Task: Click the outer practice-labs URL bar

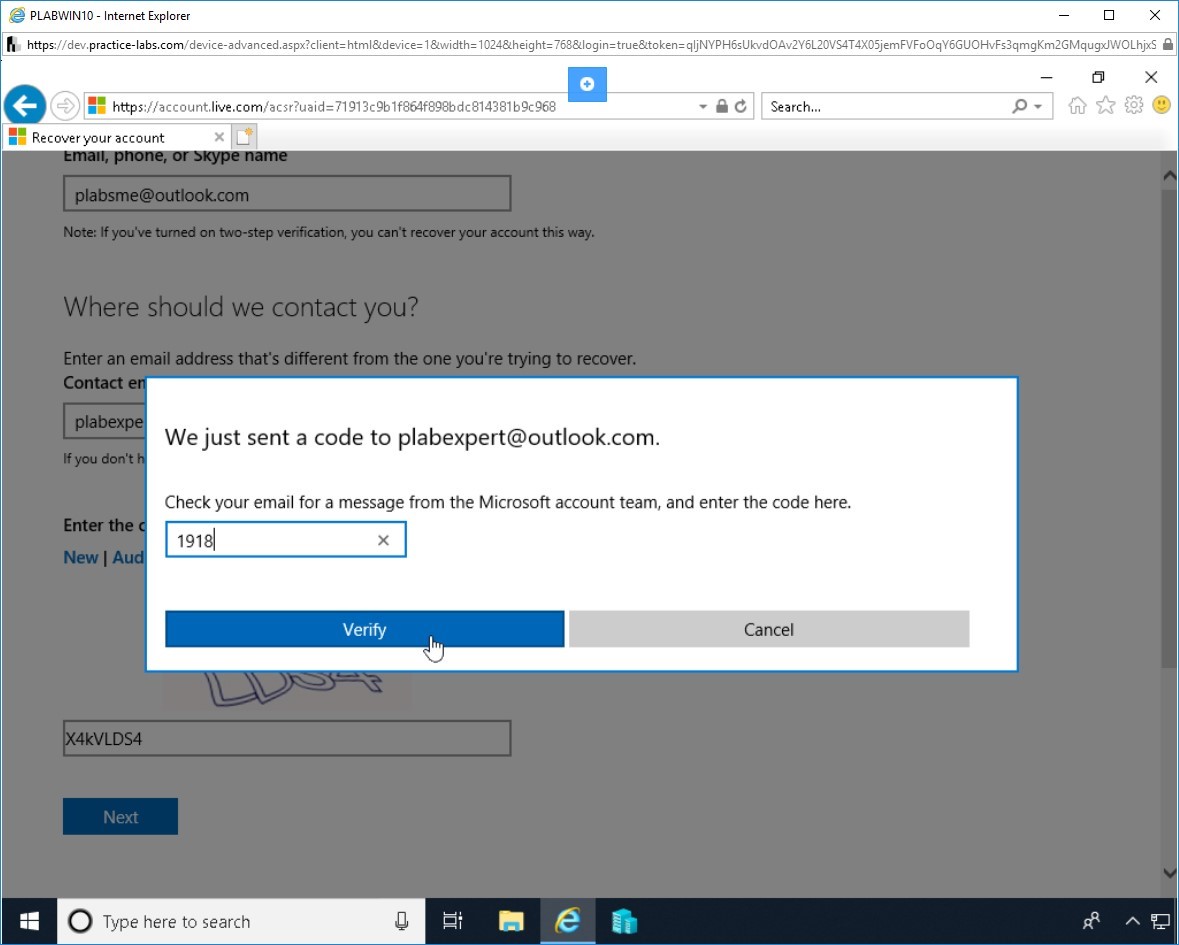Action: coord(590,45)
